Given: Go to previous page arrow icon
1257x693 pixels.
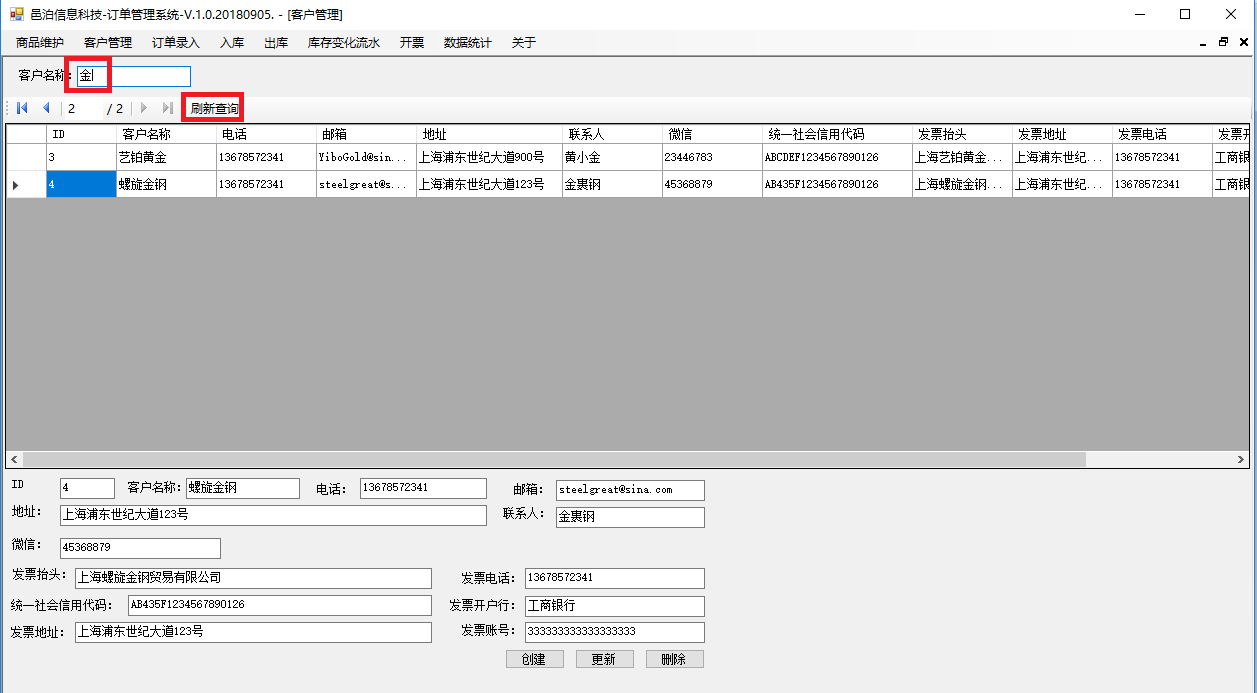Looking at the screenshot, I should 45,108.
